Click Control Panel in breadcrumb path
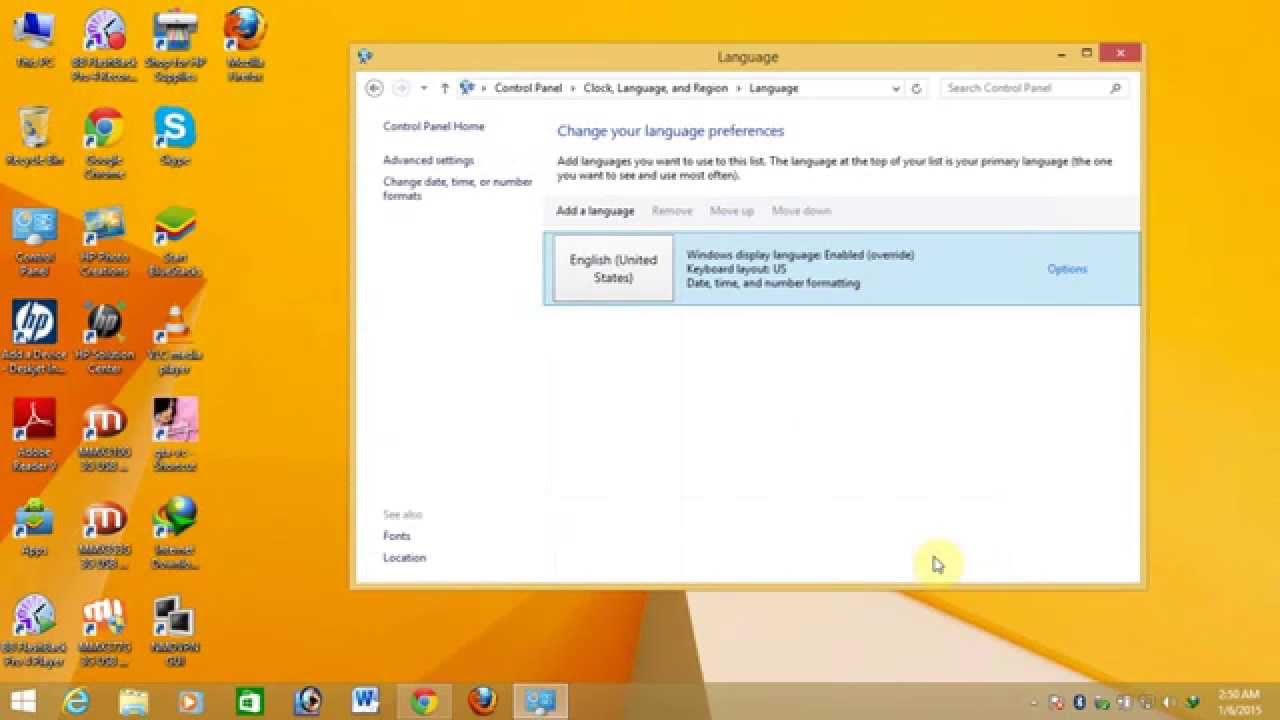 [528, 88]
